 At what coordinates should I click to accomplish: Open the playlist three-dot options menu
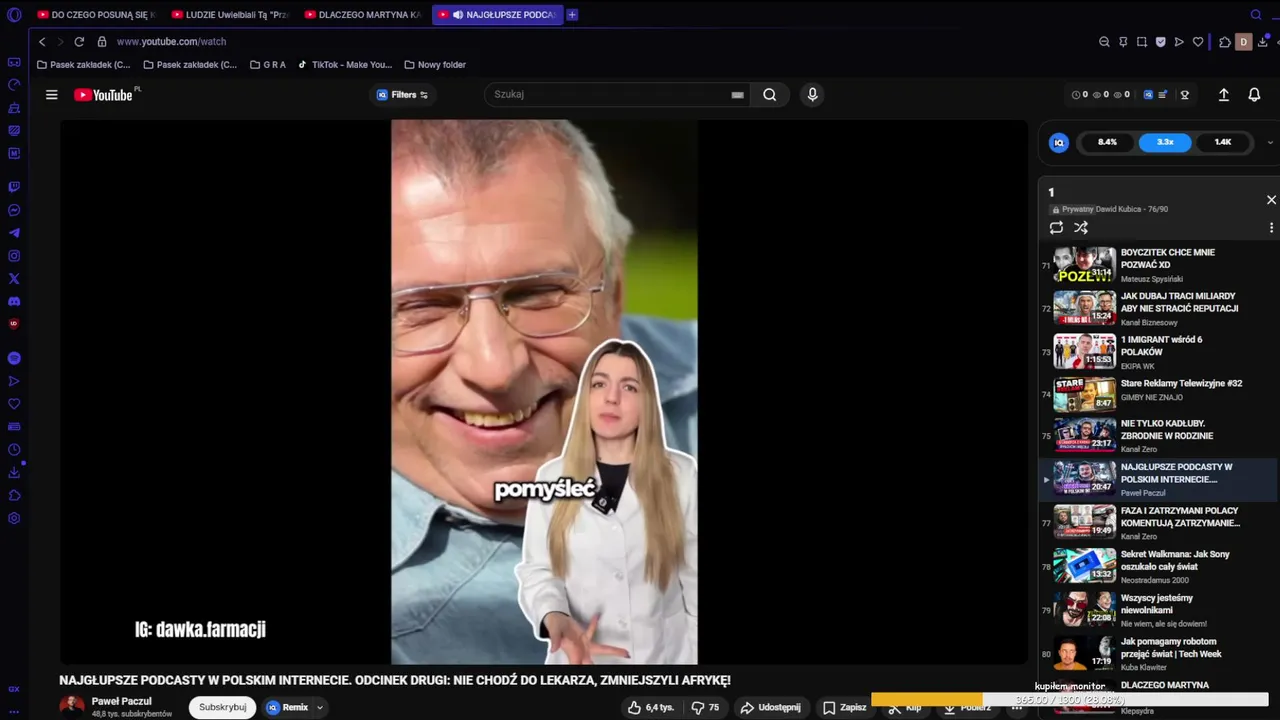(1271, 228)
